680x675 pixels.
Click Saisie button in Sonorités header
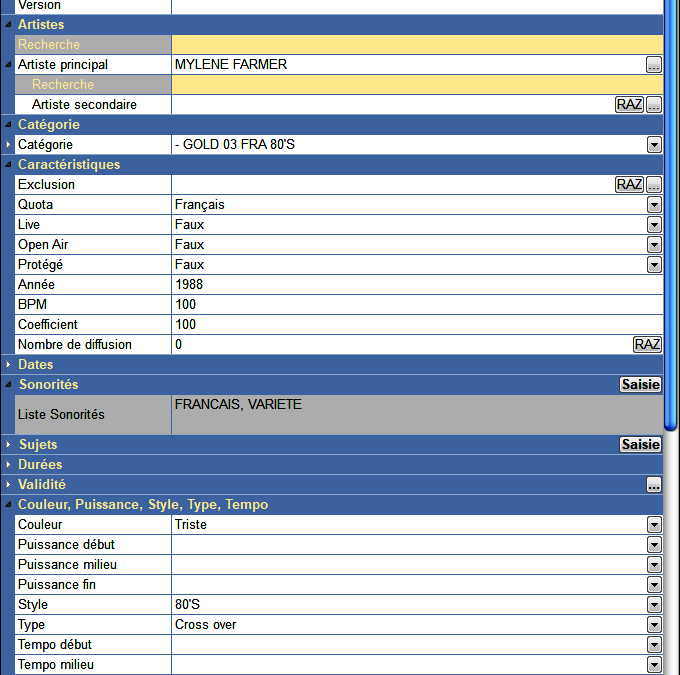tap(640, 385)
